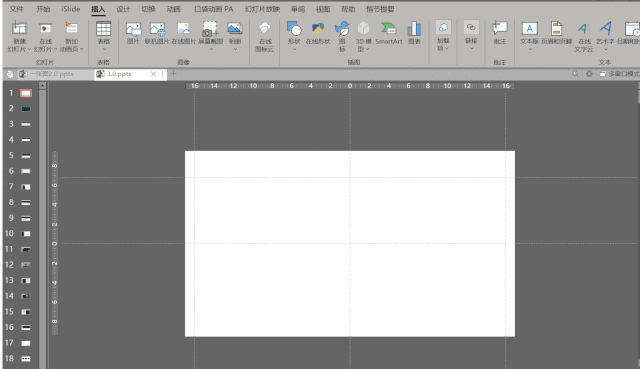The image size is (640, 369).
Task: Switch to the 设计 (Design) ribbon tab
Action: (x=123, y=9)
